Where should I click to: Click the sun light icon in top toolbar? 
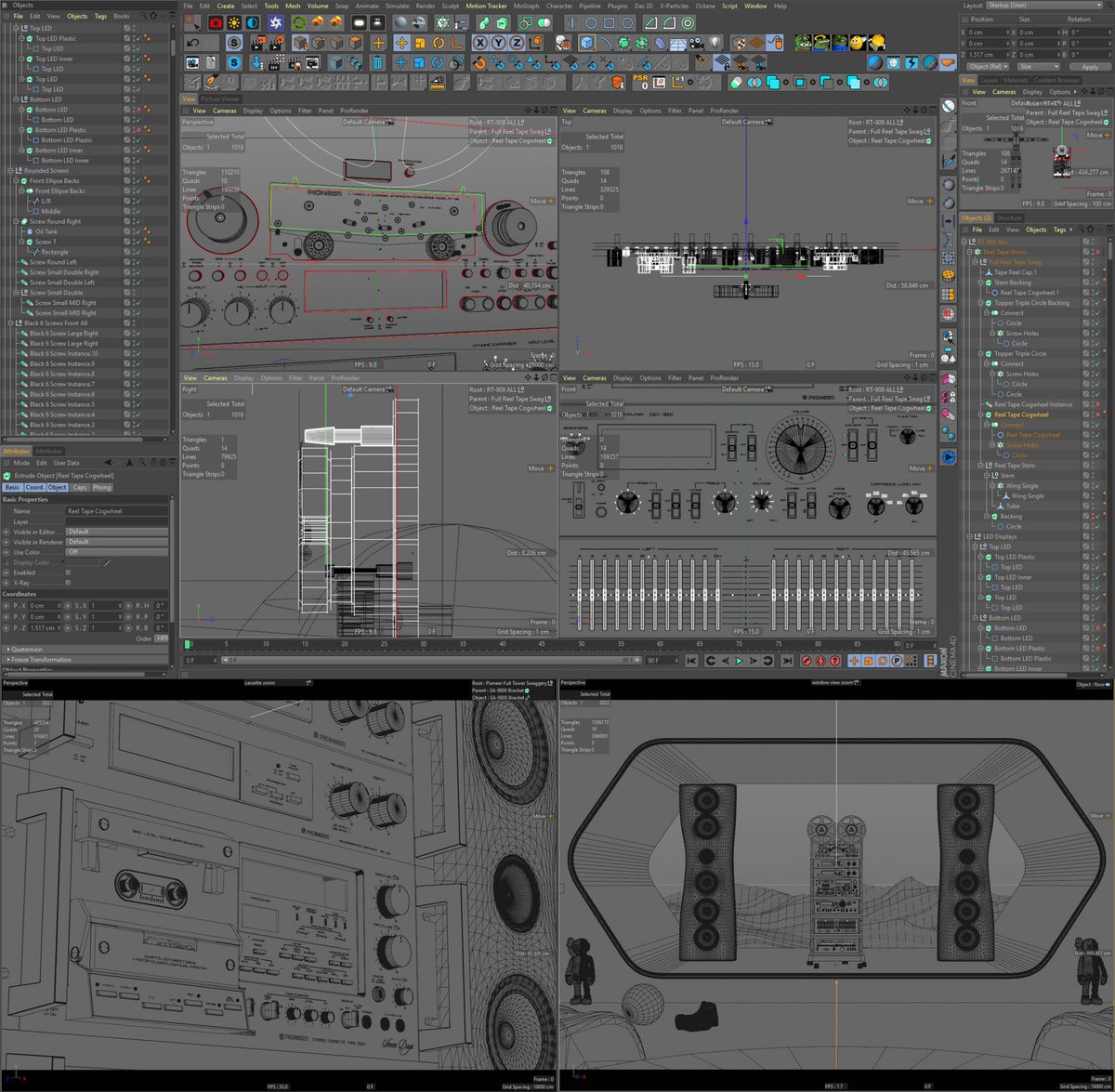pyautogui.click(x=234, y=22)
